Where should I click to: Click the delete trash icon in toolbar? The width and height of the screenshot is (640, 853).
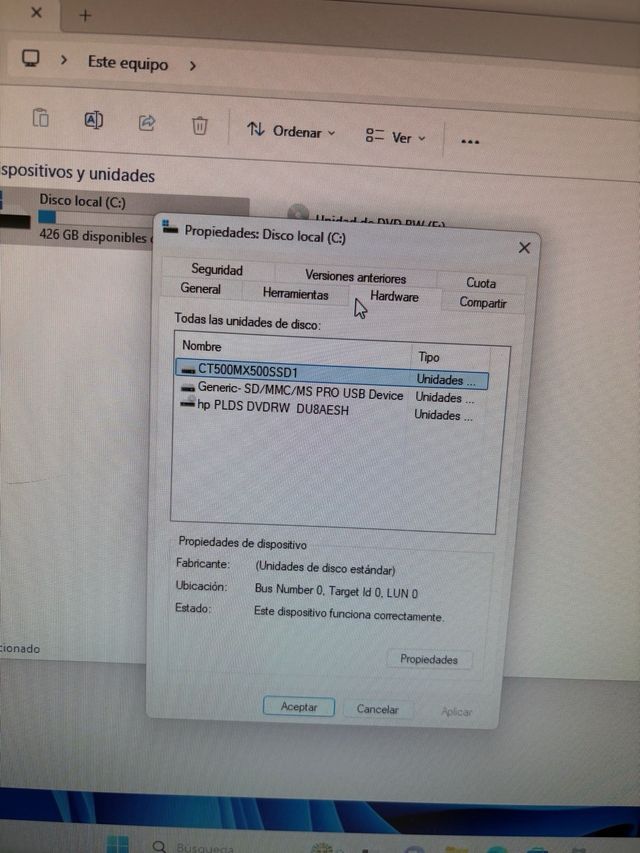point(200,125)
